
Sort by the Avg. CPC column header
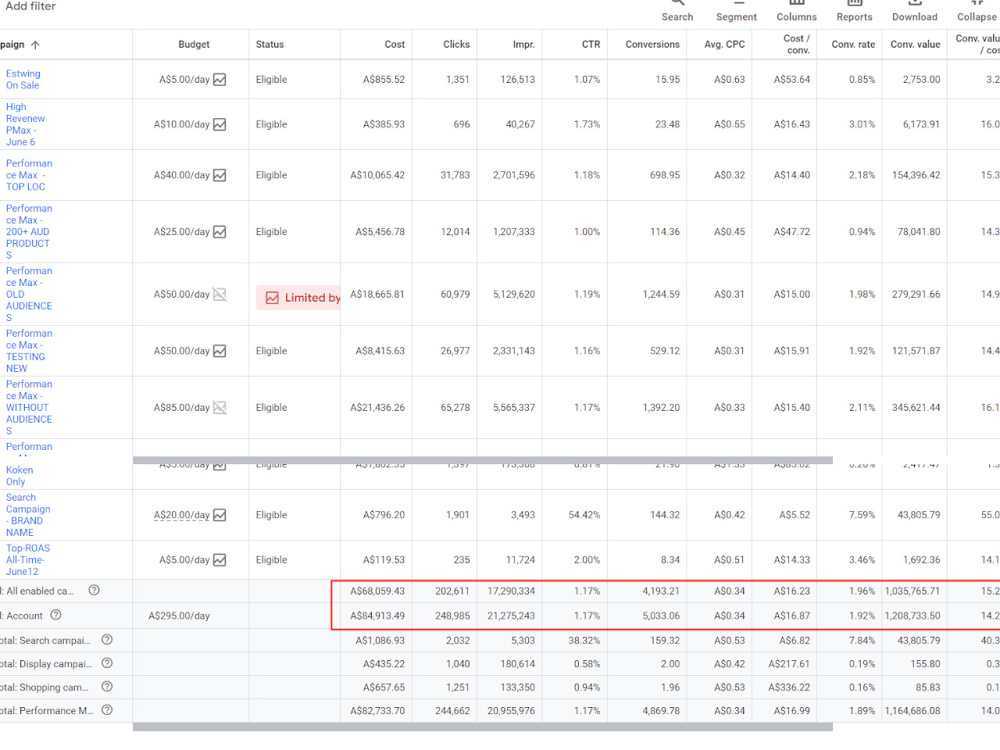tap(724, 45)
